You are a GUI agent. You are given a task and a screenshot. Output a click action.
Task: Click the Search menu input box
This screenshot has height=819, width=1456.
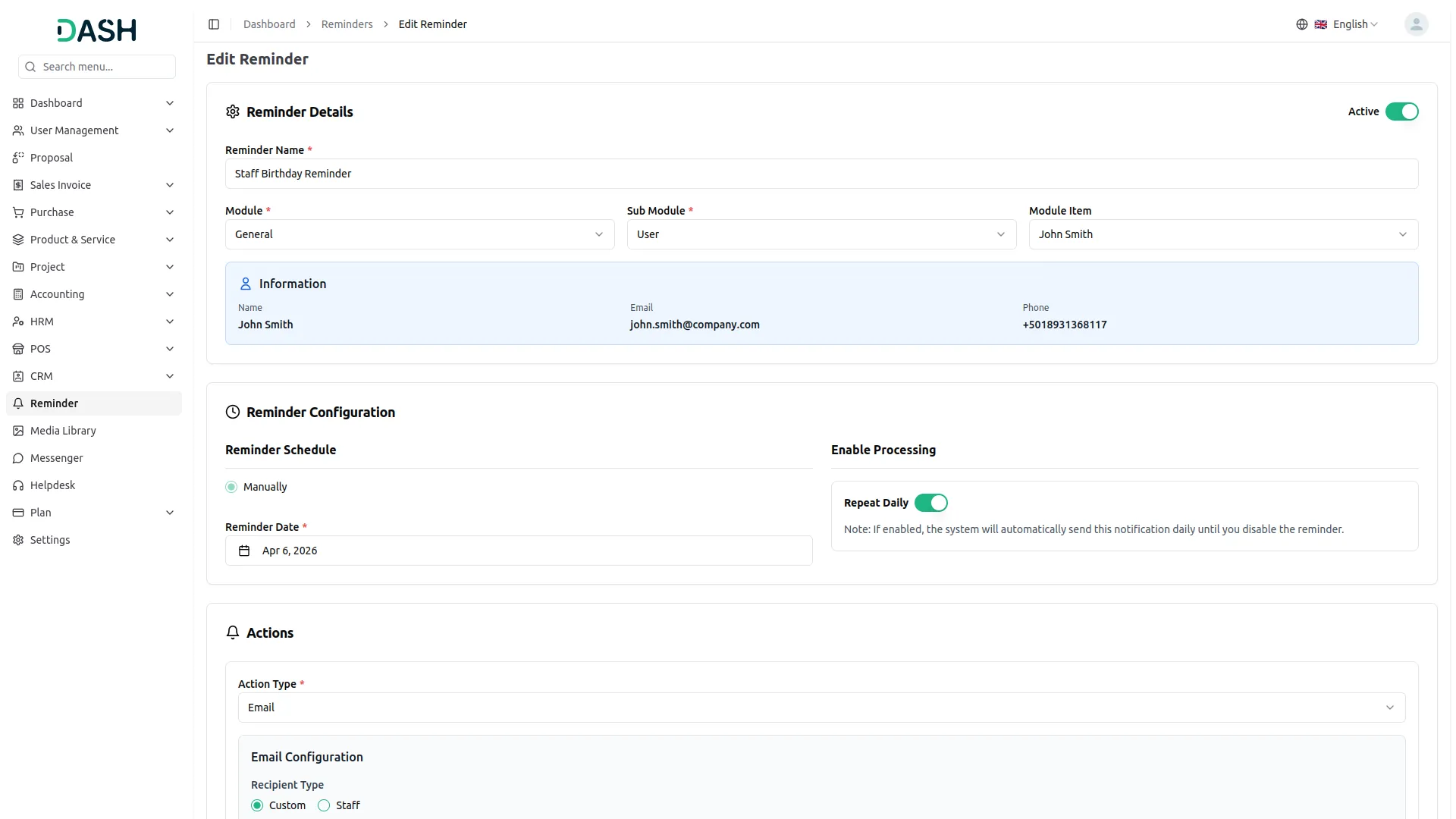tap(97, 67)
